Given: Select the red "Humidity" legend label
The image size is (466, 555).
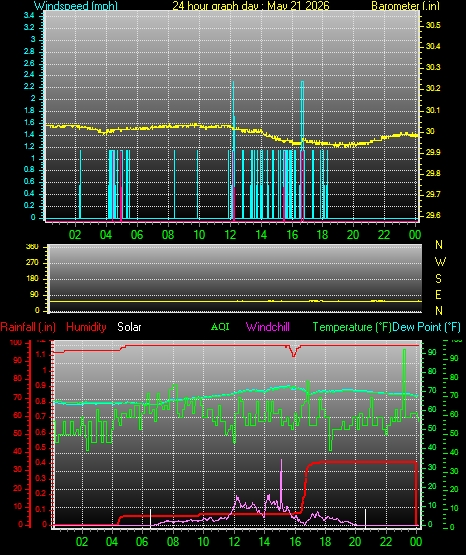Looking at the screenshot, I should tap(86, 327).
